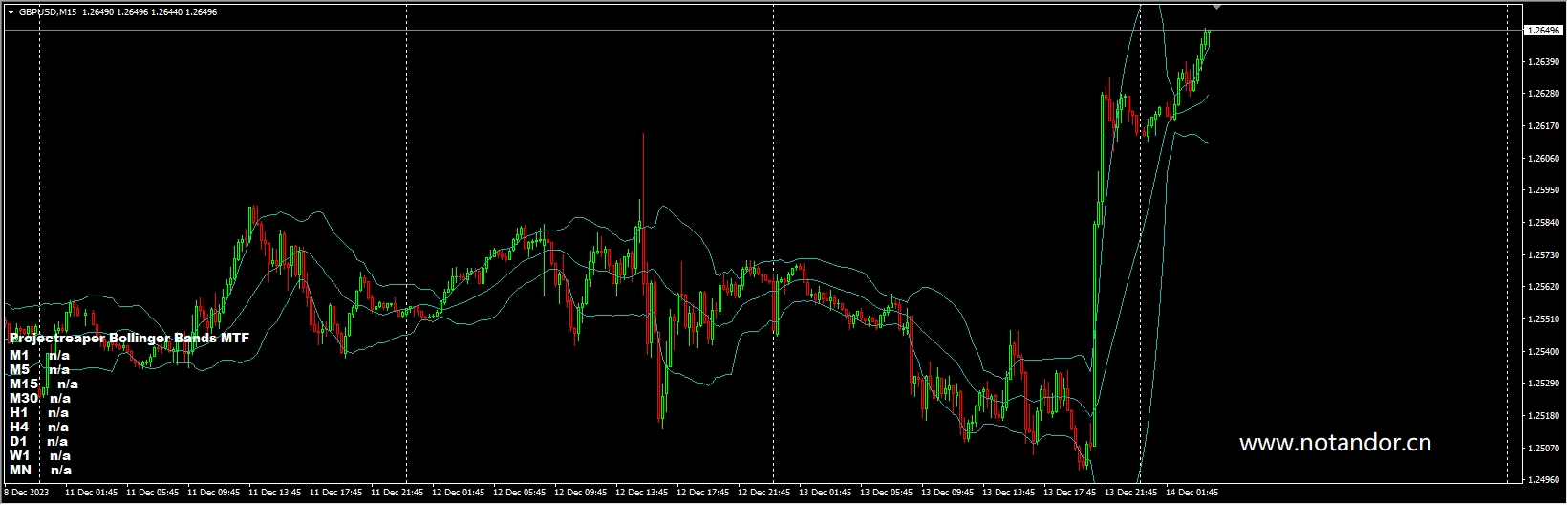
Task: Click the gray chart shift triangle marker
Action: coord(1216,7)
